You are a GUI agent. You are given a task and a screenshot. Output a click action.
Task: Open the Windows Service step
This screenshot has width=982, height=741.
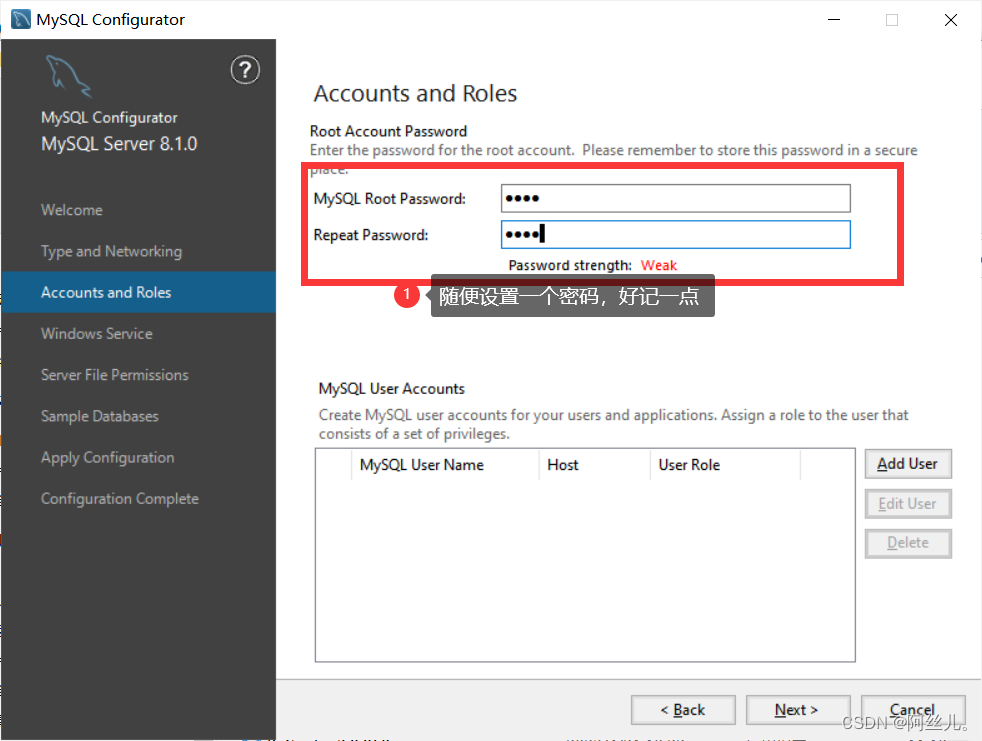point(96,334)
